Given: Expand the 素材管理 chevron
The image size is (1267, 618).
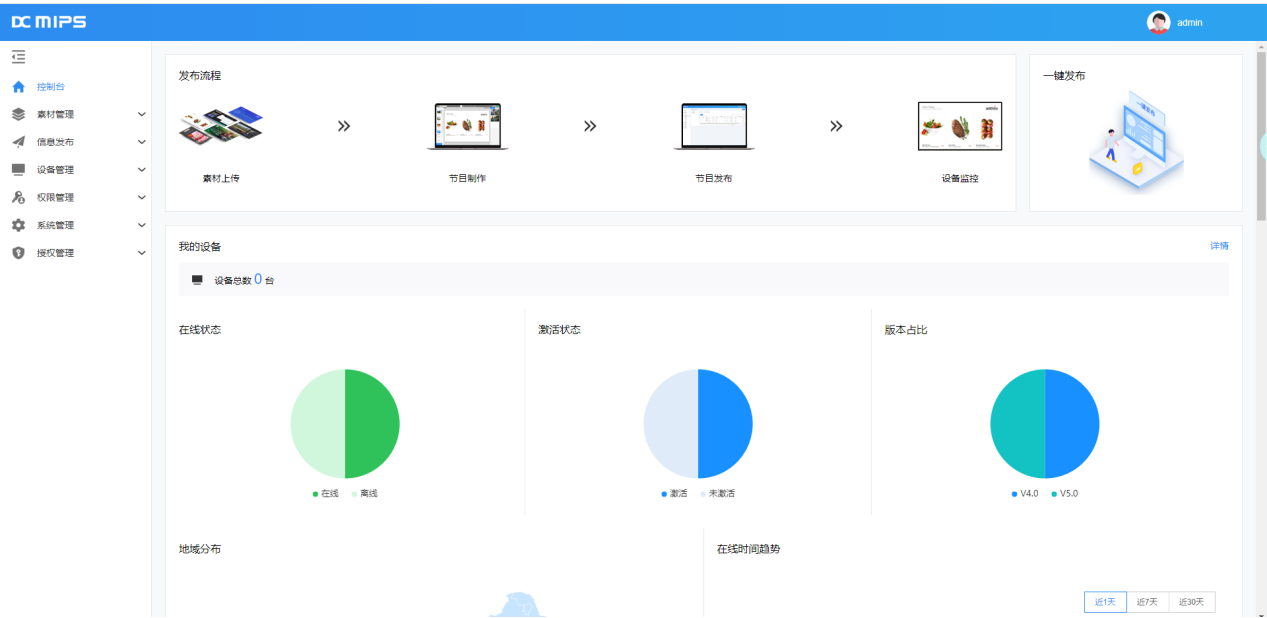Looking at the screenshot, I should [141, 114].
